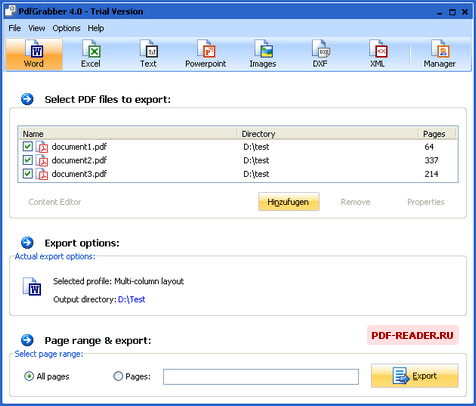This screenshot has height=406, width=476.
Task: Select the Pages radio button
Action: point(118,376)
